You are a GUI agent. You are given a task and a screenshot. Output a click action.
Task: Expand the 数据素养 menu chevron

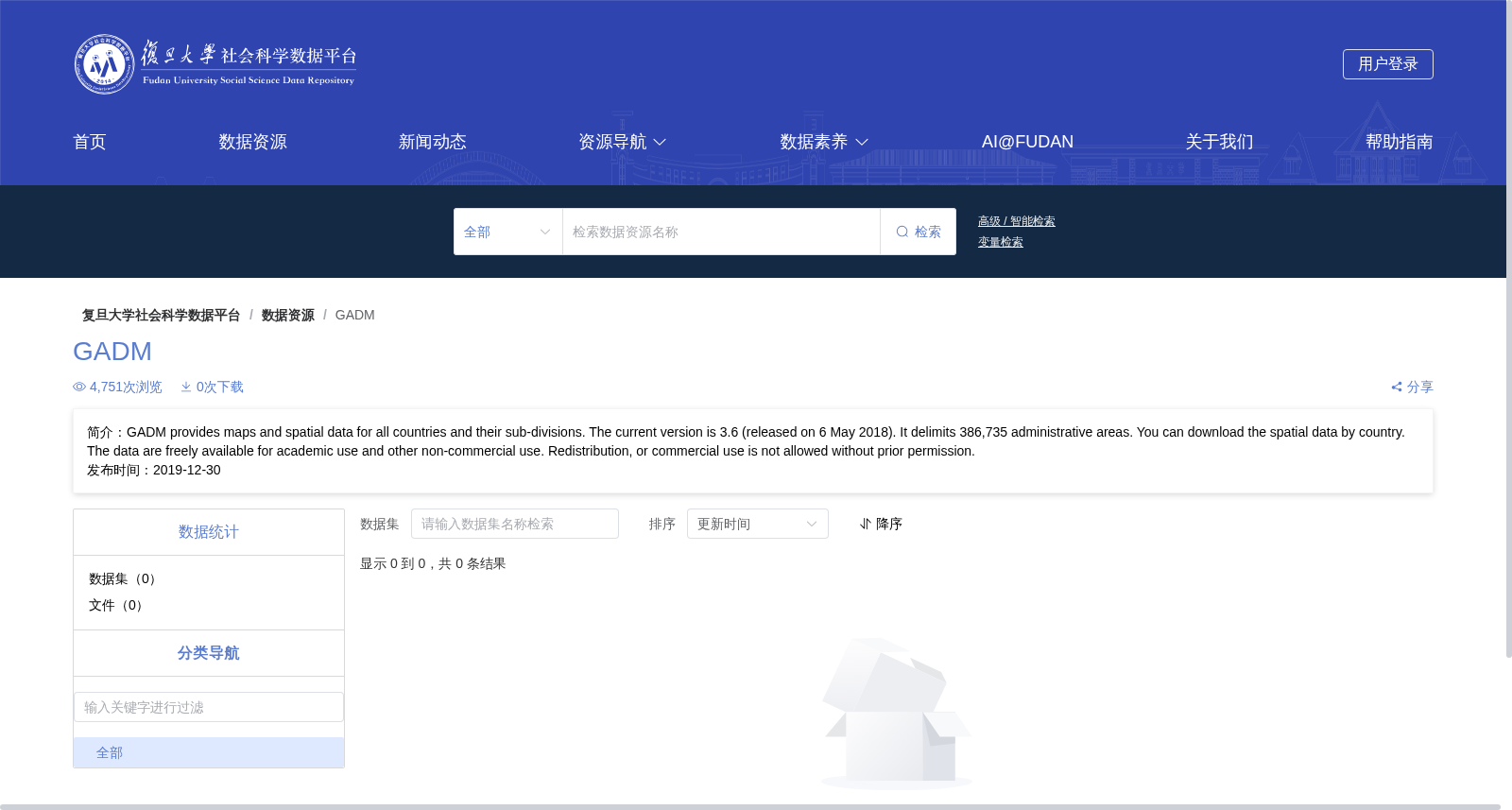pos(862,142)
